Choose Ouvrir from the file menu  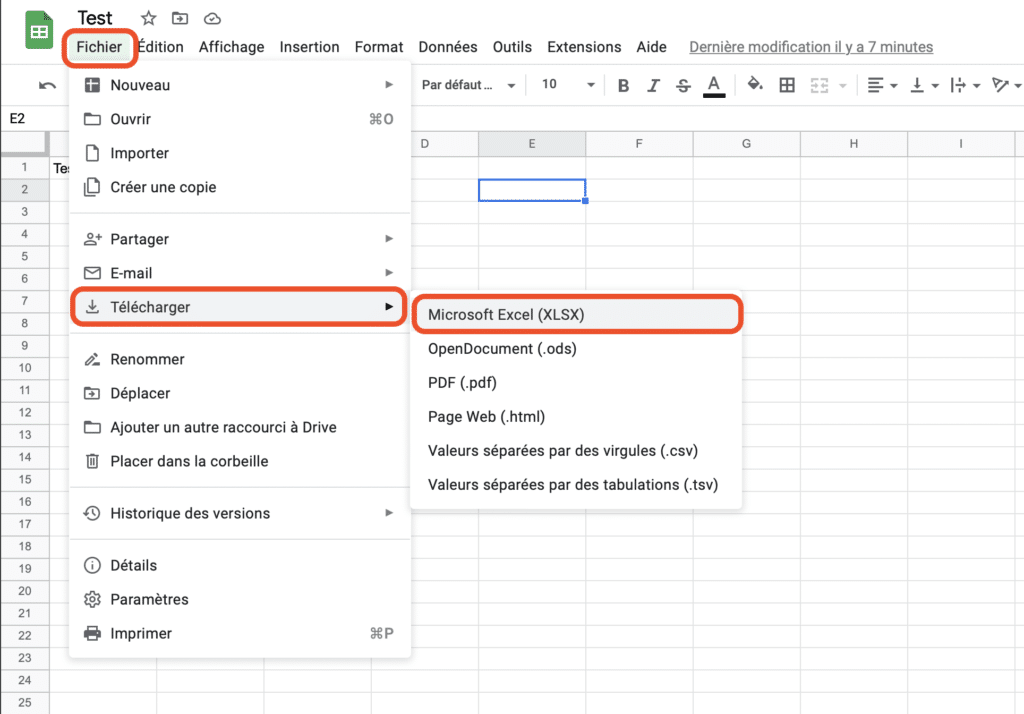tap(240, 119)
